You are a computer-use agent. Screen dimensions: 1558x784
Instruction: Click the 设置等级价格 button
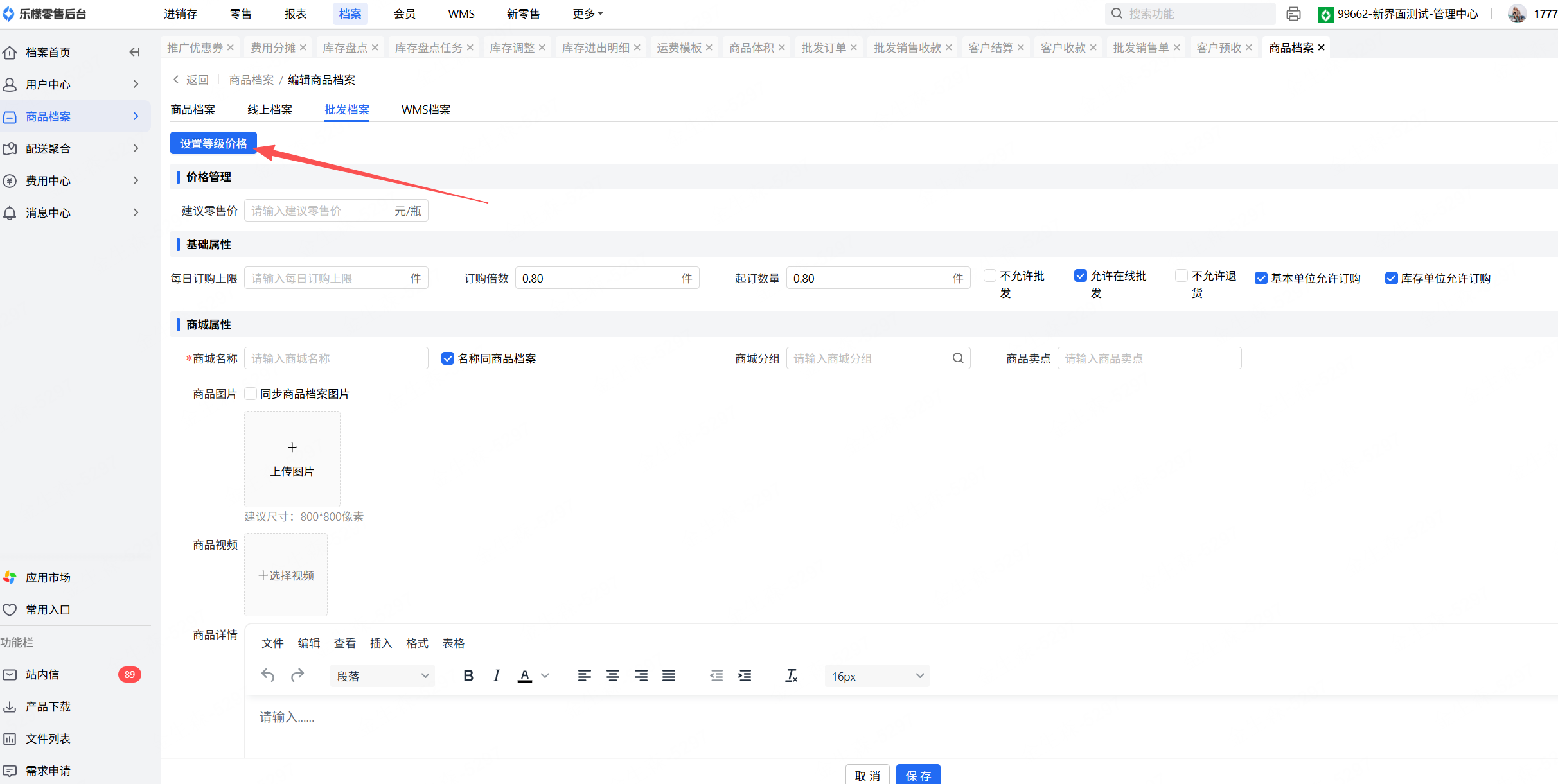(213, 143)
